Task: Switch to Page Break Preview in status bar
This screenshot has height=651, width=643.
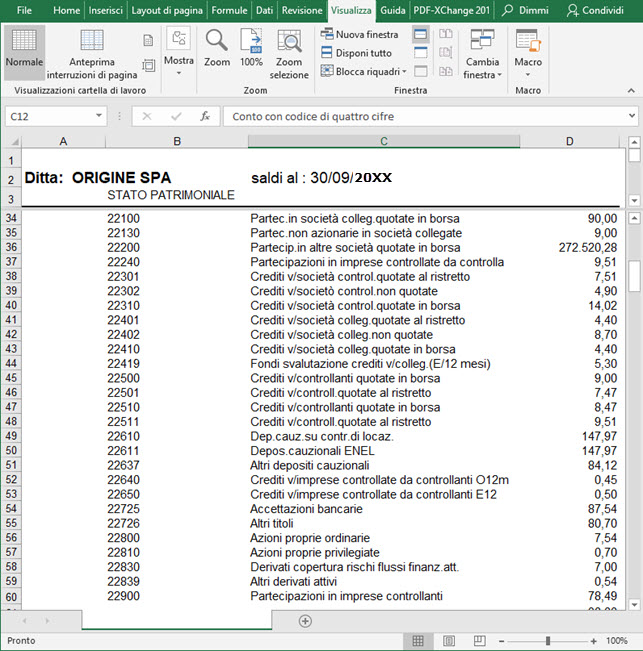Action: click(479, 641)
